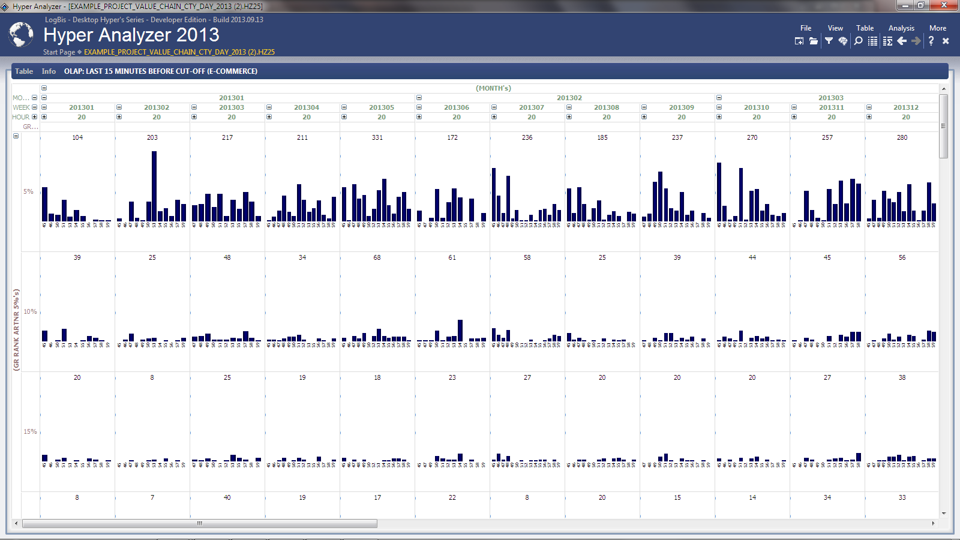Collapse month 201303 column group
Viewport: 960px width, 540px height.
click(719, 98)
